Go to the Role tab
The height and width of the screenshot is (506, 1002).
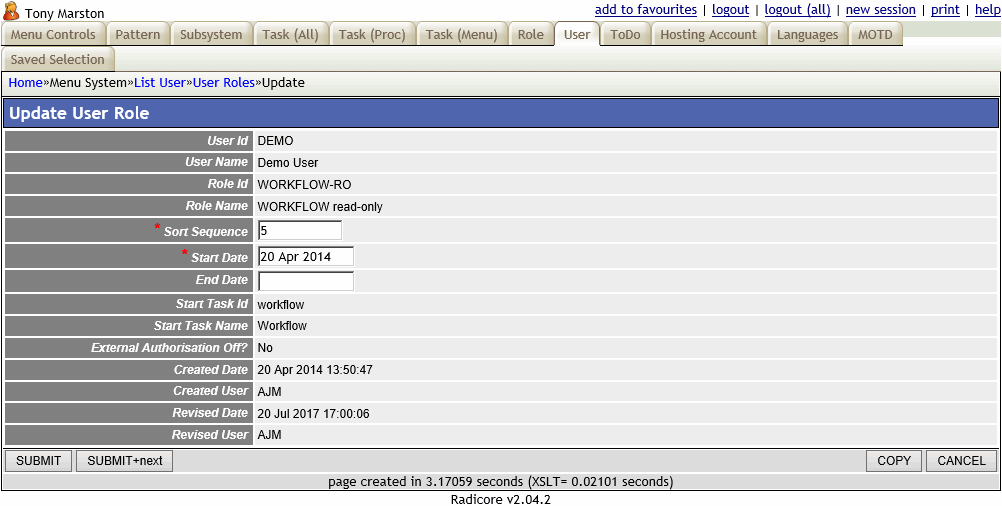click(531, 35)
